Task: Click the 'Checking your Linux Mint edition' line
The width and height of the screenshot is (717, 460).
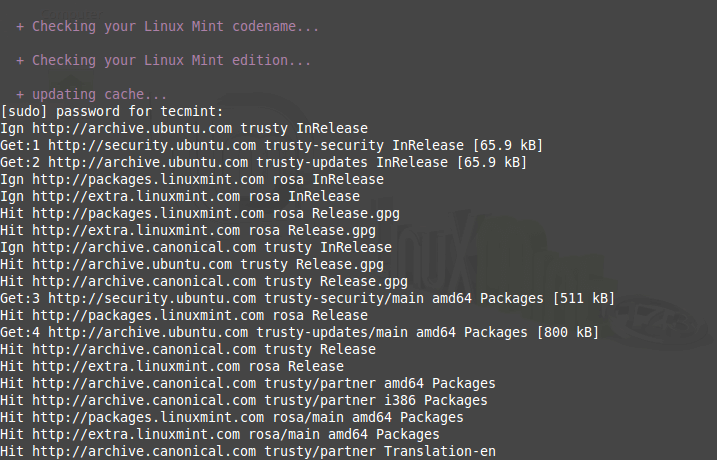Action: pyautogui.click(x=171, y=60)
